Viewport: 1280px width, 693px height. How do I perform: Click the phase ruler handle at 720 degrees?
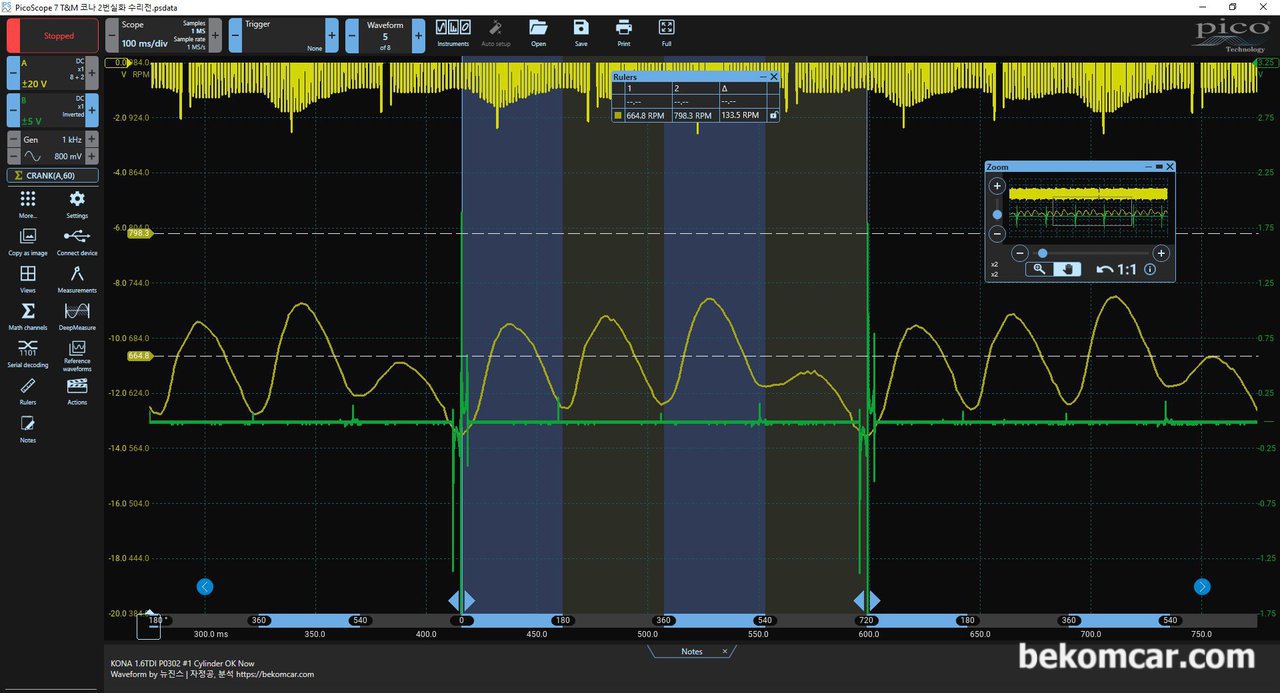point(866,600)
